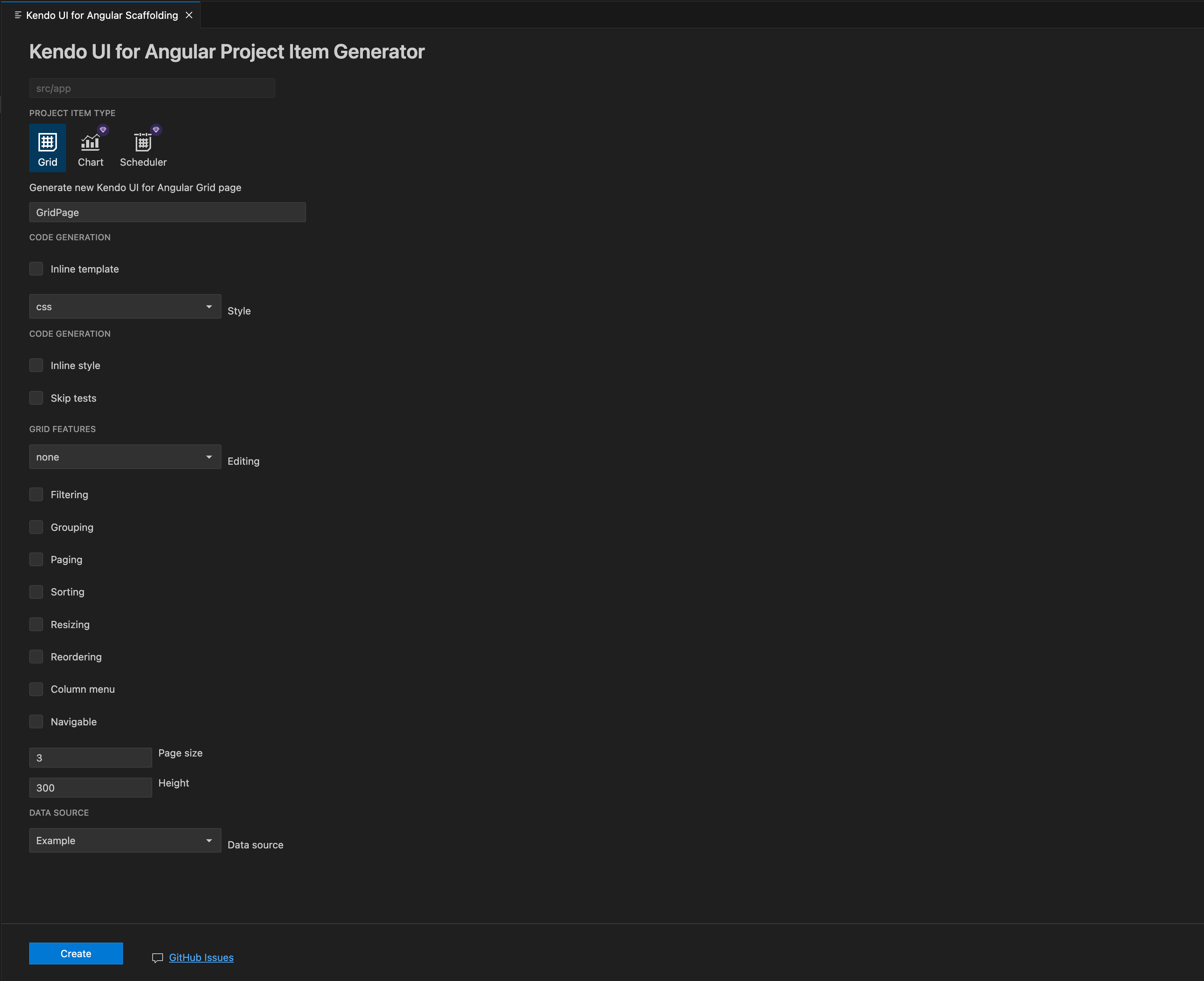
Task: Click the Height input showing 300
Action: coord(90,786)
